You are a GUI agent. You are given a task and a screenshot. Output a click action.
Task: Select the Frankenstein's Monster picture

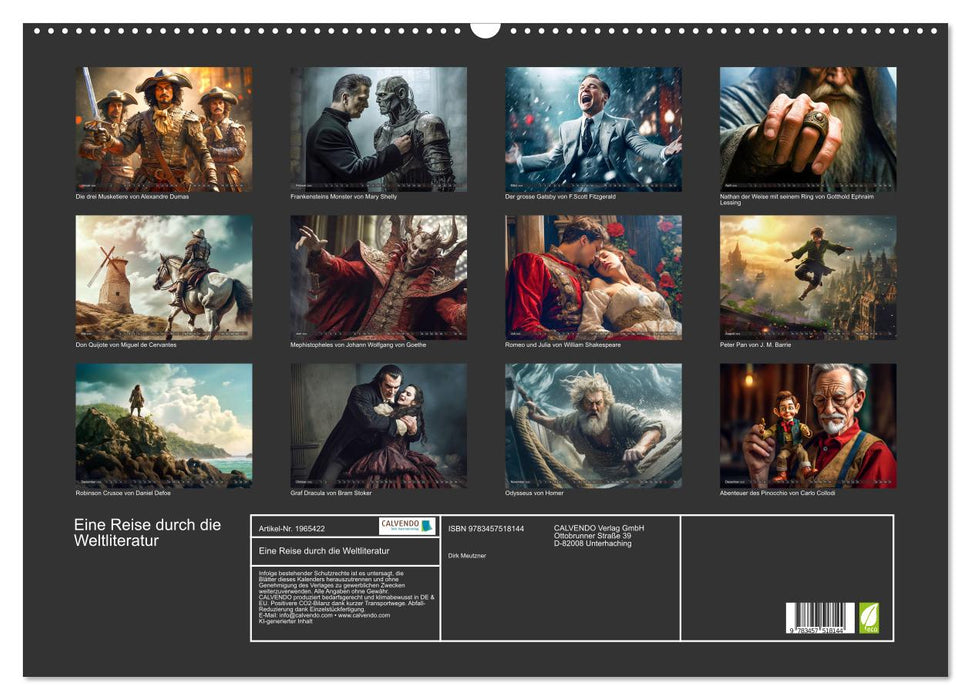[378, 129]
